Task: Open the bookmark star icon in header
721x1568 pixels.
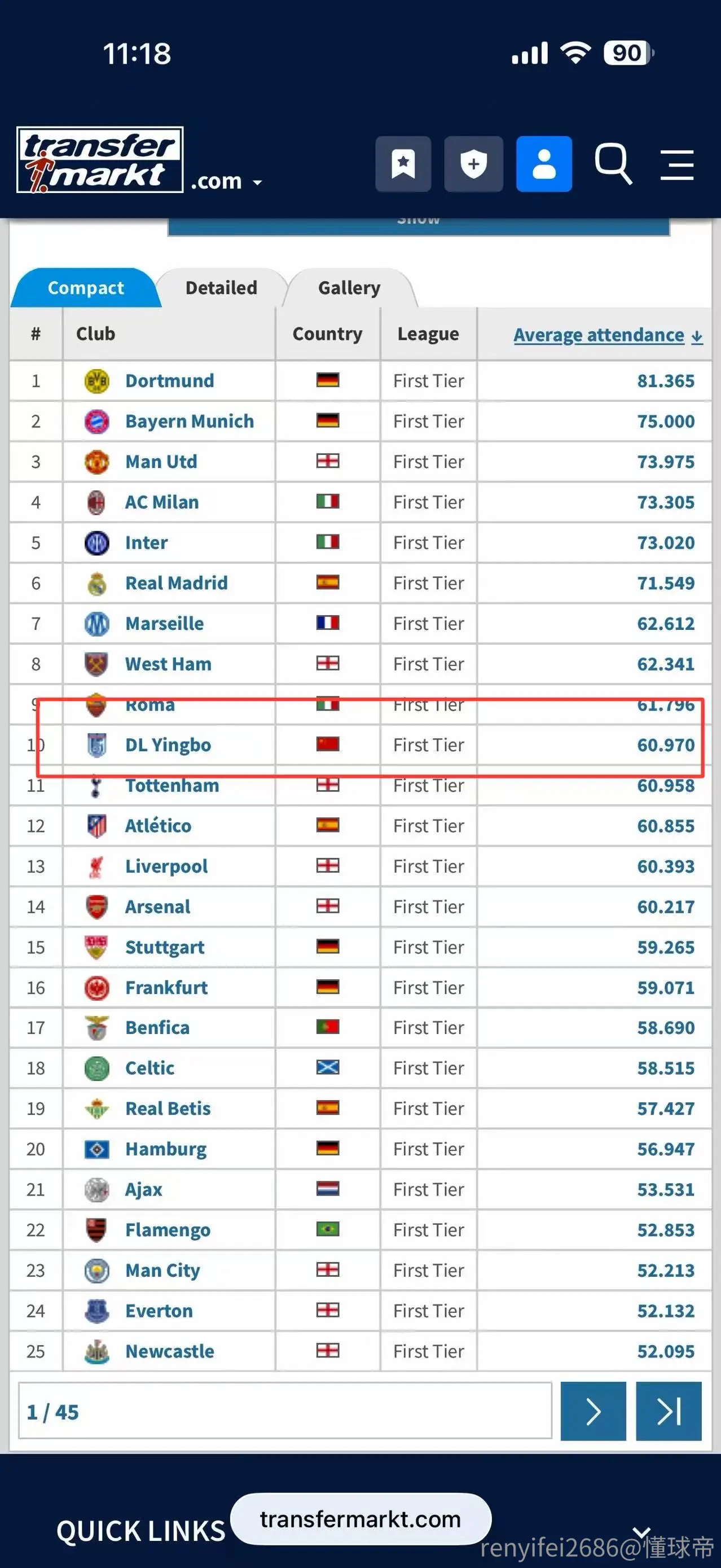Action: [403, 164]
